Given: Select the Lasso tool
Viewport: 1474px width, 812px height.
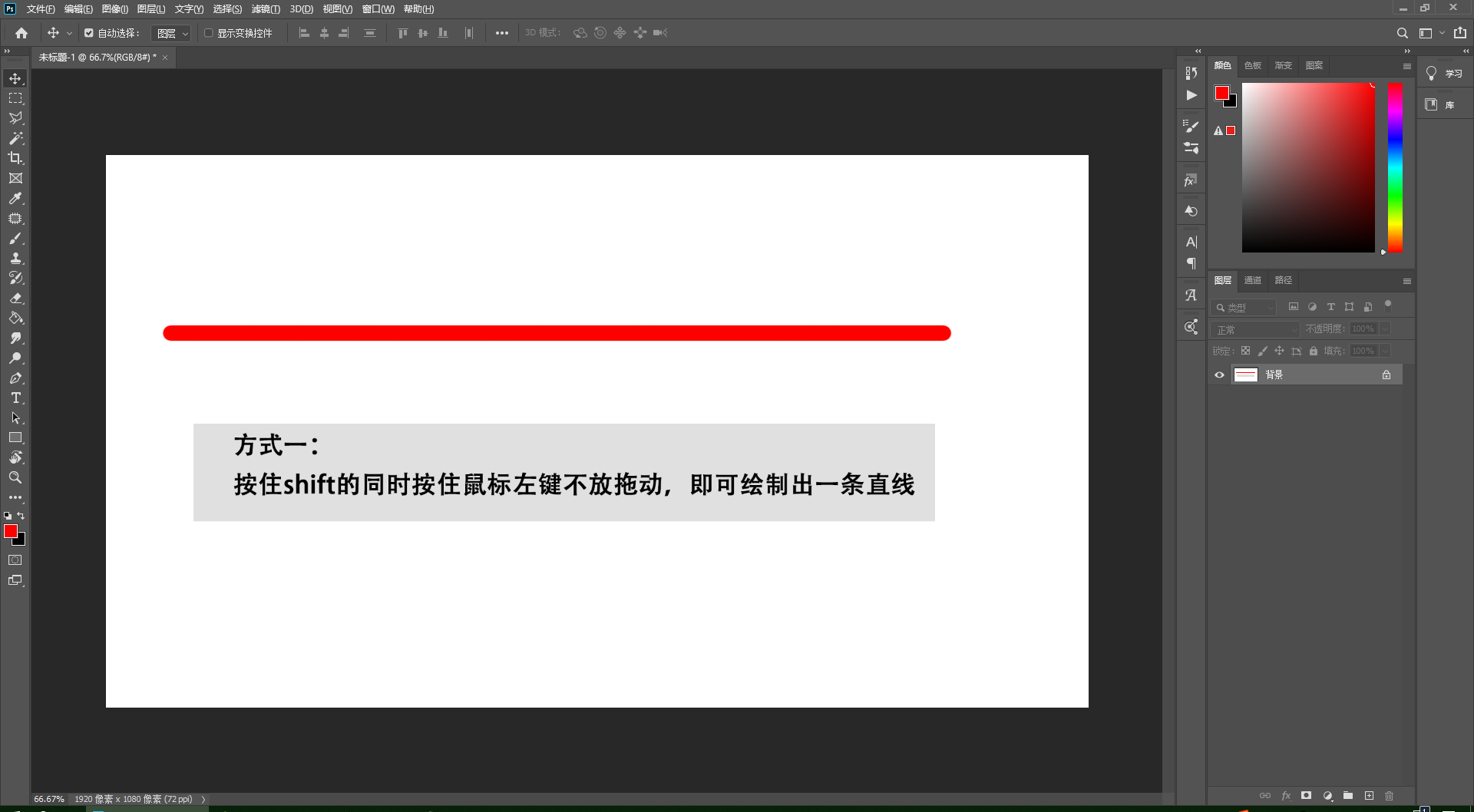Looking at the screenshot, I should [x=15, y=118].
